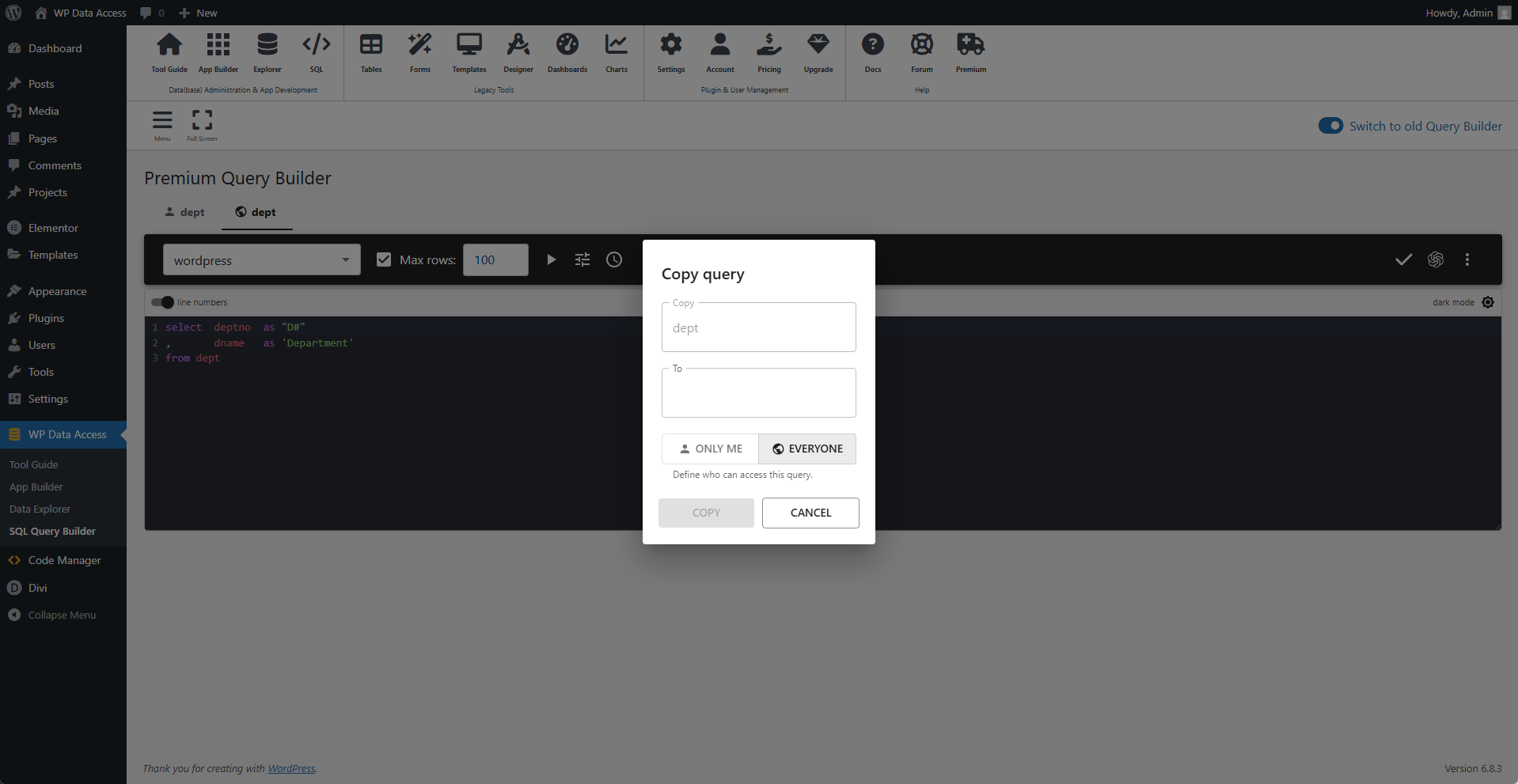This screenshot has width=1518, height=784.
Task: Select the Data Explorer icon
Action: click(x=267, y=52)
